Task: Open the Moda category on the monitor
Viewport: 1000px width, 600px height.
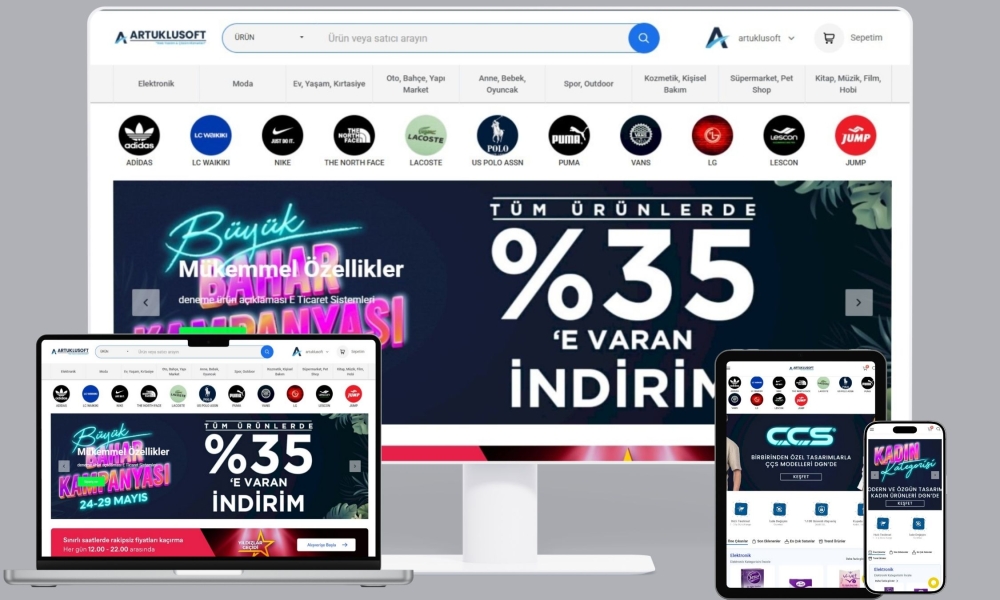Action: 242,84
